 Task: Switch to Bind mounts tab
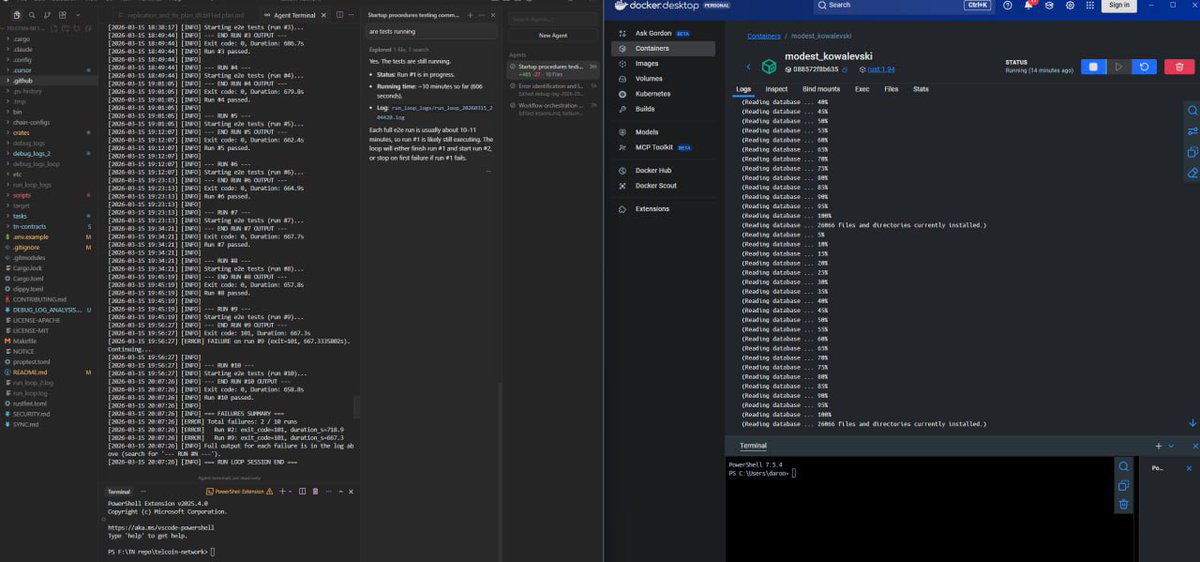[821, 89]
